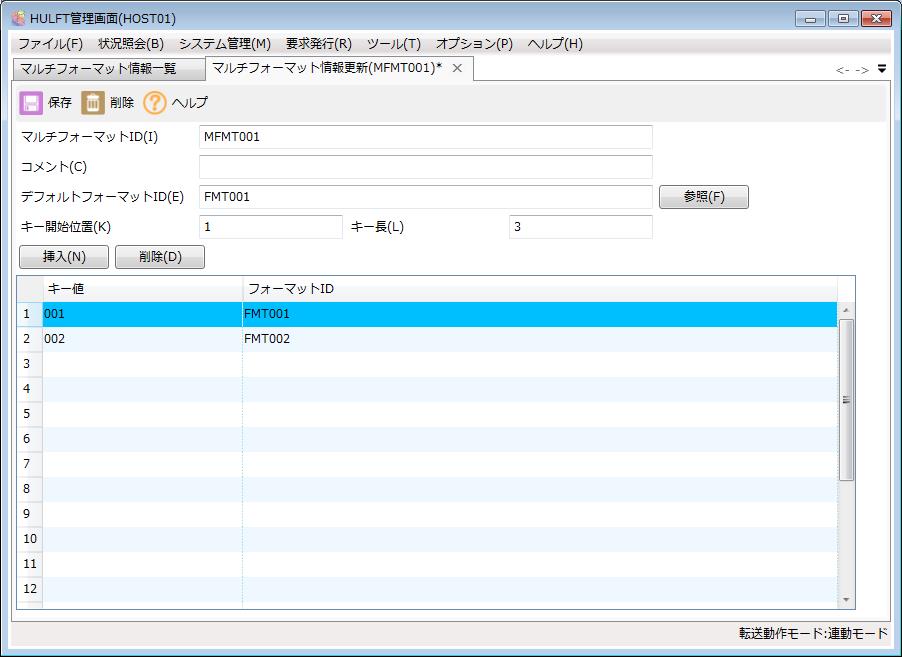Click the フォーマットID column header
The width and height of the screenshot is (902, 657).
point(540,289)
